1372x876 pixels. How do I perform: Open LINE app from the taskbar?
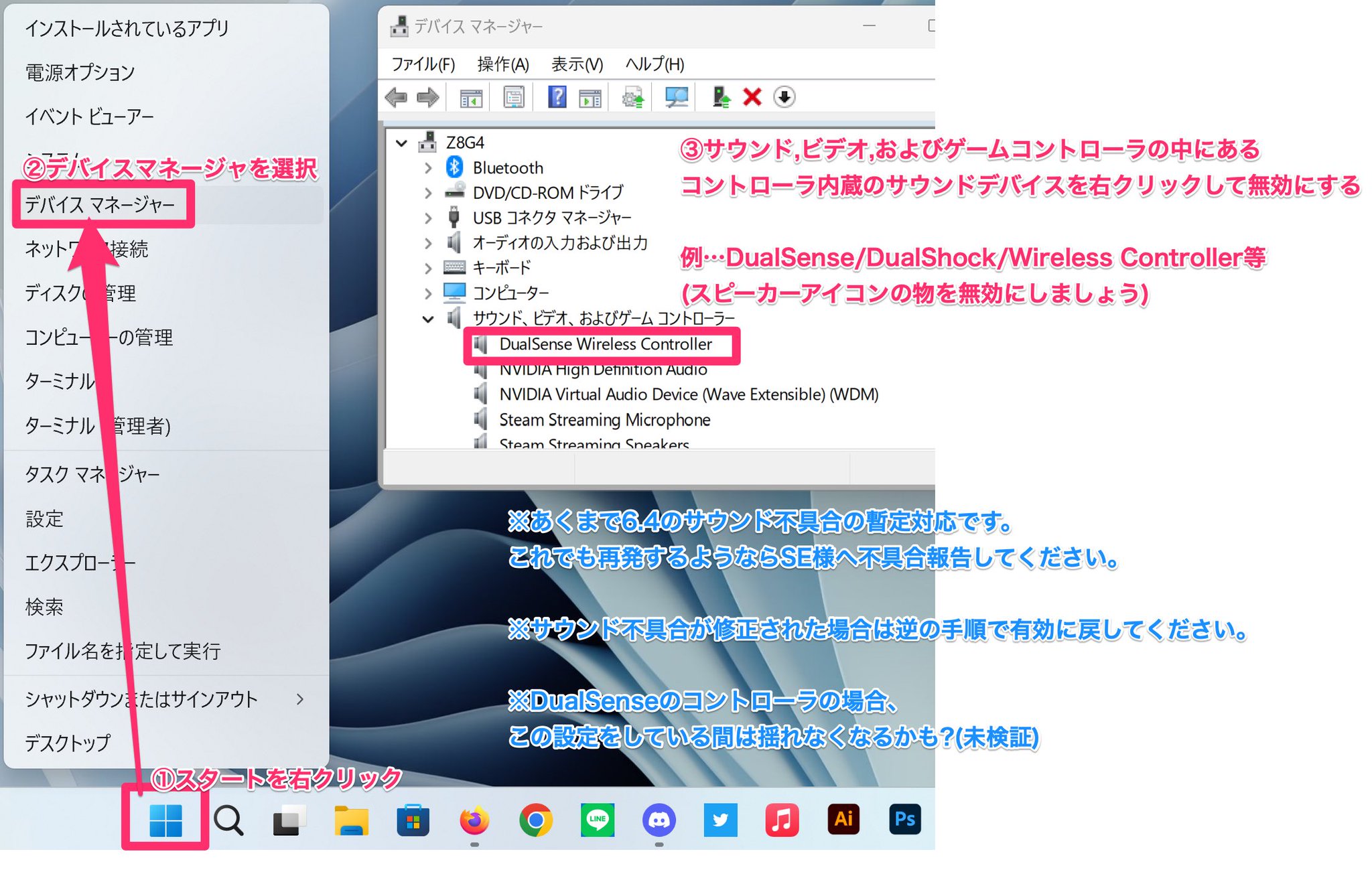pos(598,820)
